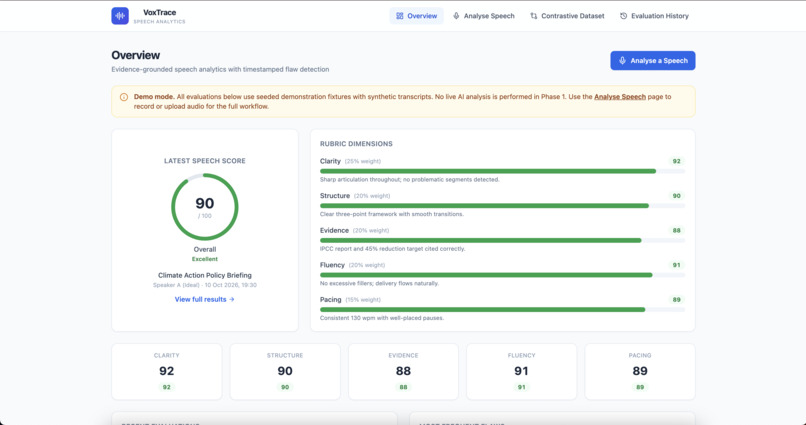Follow the Analyse Speech link in banner
Viewport: 806px width, 425px height.
(x=620, y=97)
